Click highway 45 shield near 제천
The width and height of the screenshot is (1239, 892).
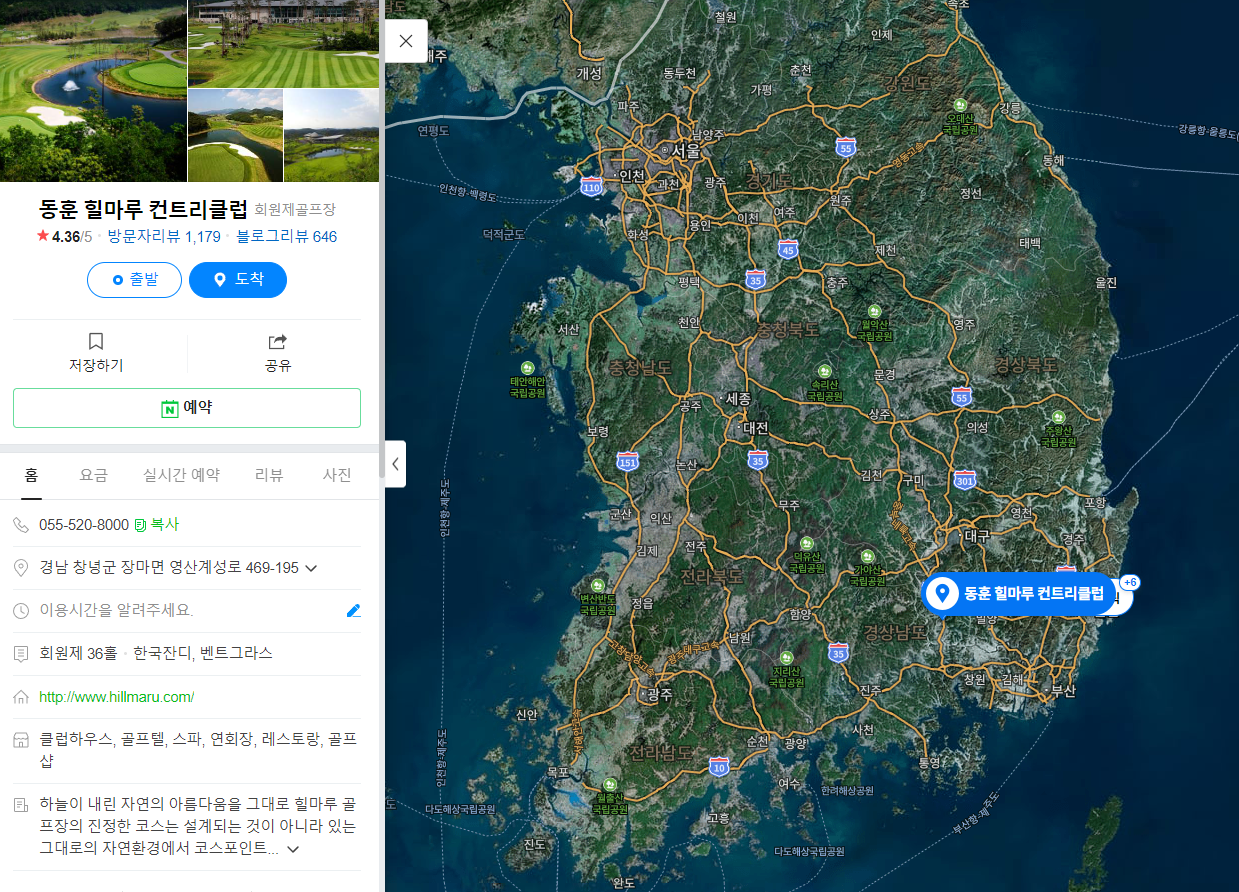coord(788,249)
